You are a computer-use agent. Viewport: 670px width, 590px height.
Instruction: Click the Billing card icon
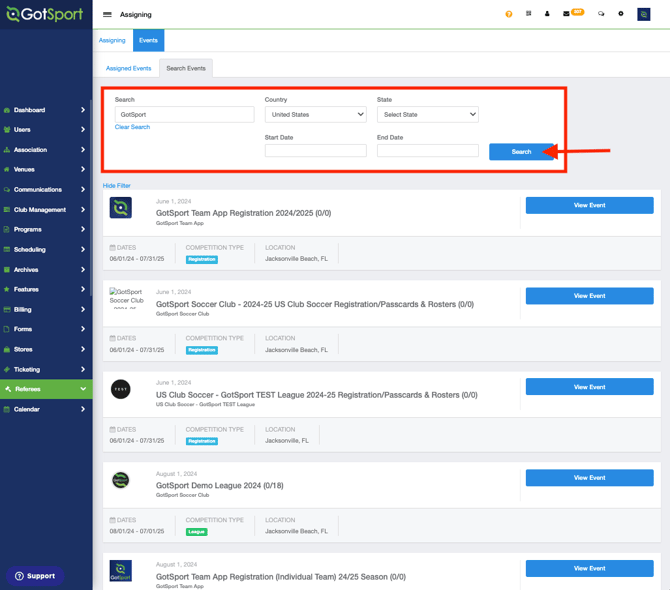7,309
